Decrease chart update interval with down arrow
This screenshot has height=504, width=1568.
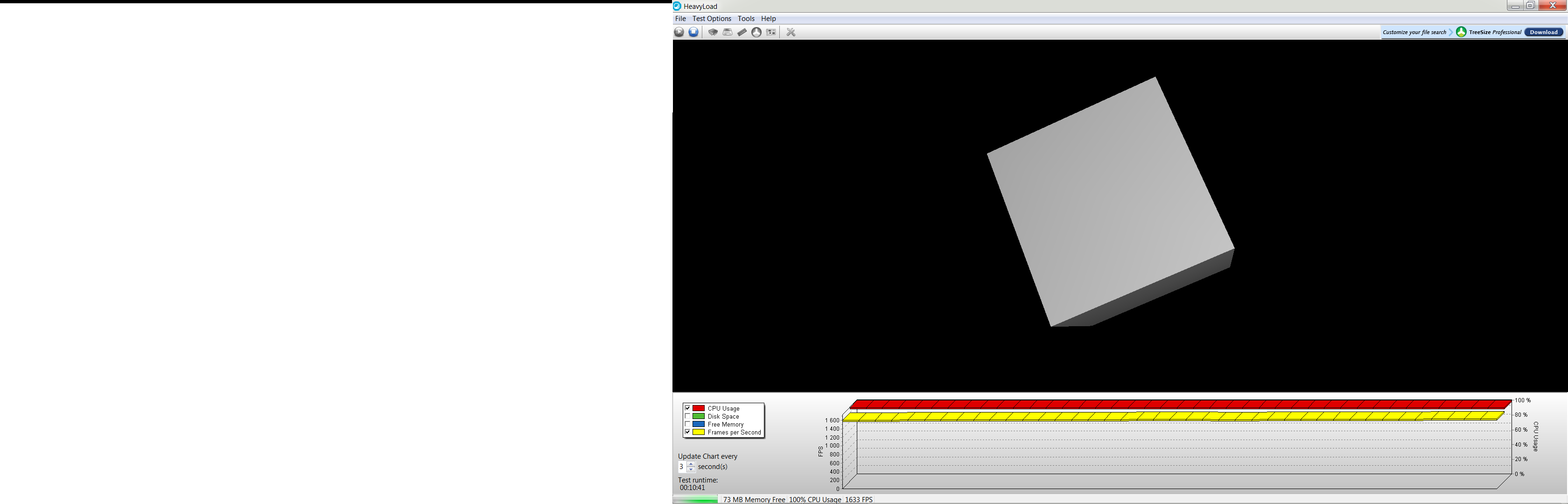691,470
